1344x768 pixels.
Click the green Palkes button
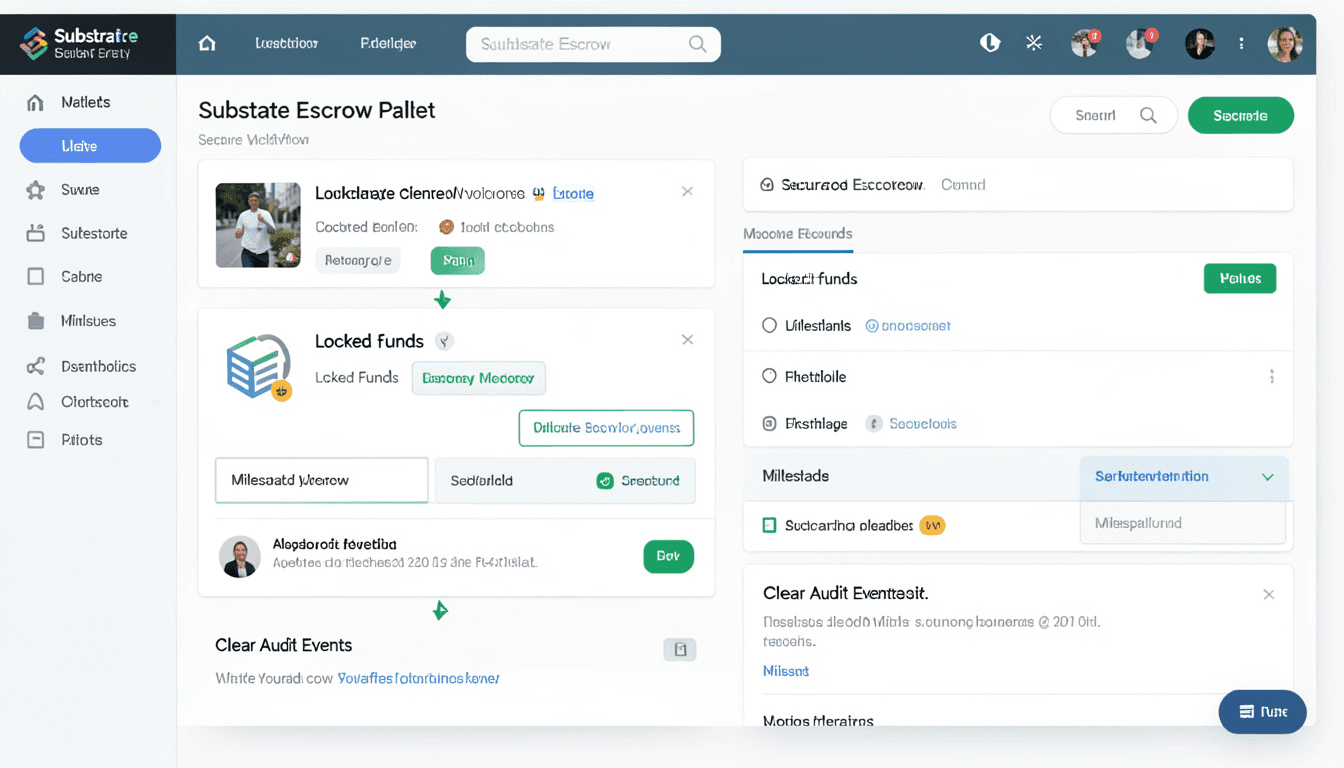pyautogui.click(x=1239, y=279)
